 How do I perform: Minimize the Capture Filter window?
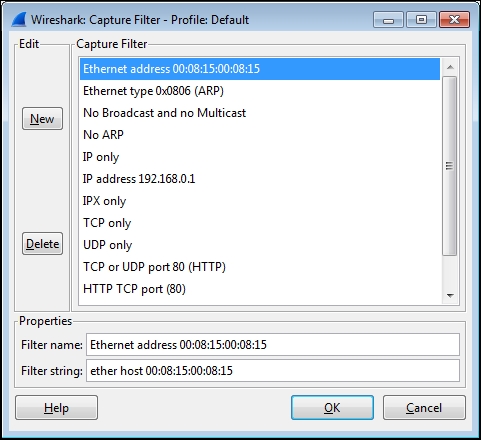click(x=388, y=20)
